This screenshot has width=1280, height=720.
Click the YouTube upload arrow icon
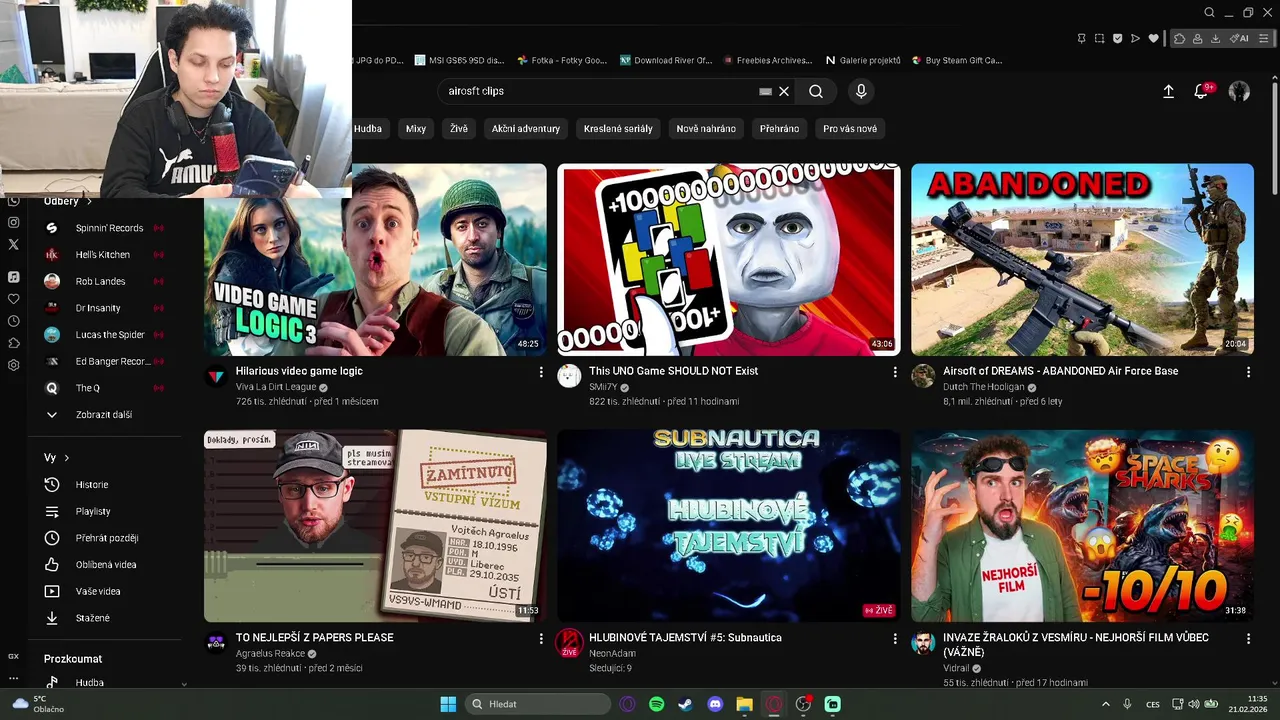pyautogui.click(x=1168, y=91)
